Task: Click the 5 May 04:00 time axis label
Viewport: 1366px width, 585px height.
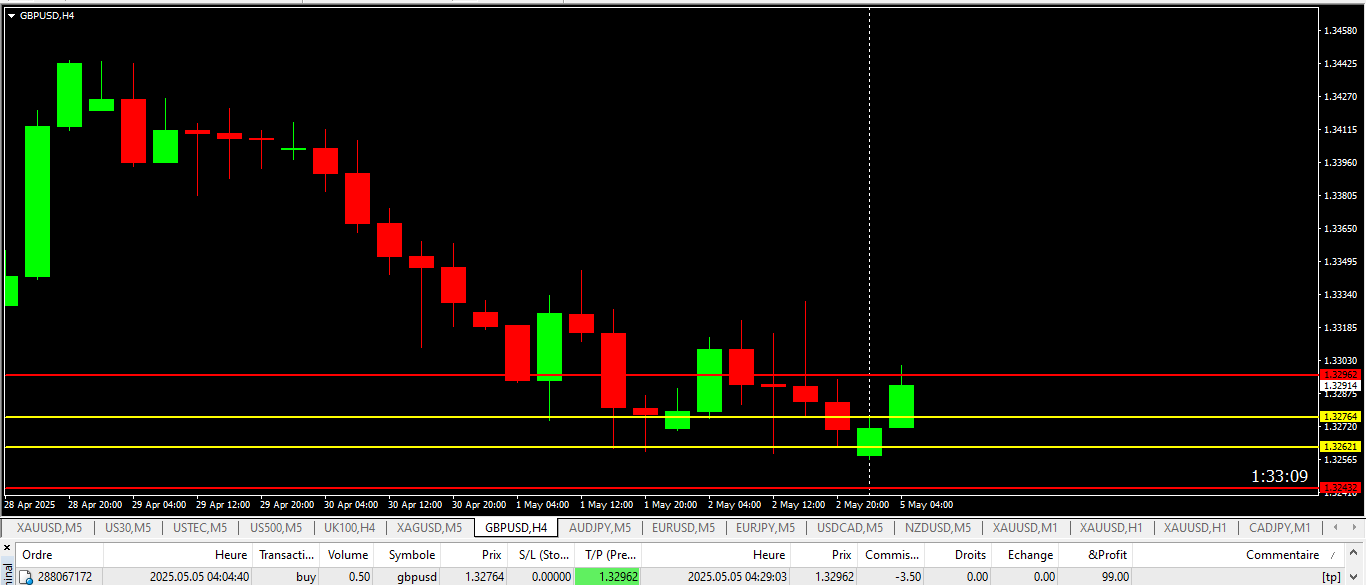Action: click(927, 504)
